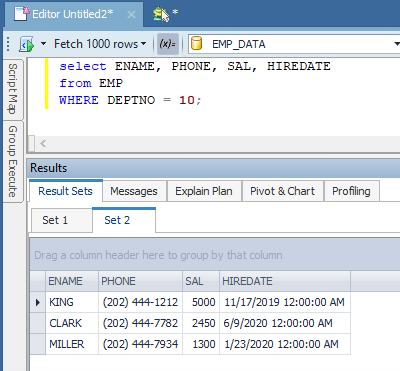
Task: Click hire date 1/23/2020 12:00:00 AM
Action: [285, 344]
